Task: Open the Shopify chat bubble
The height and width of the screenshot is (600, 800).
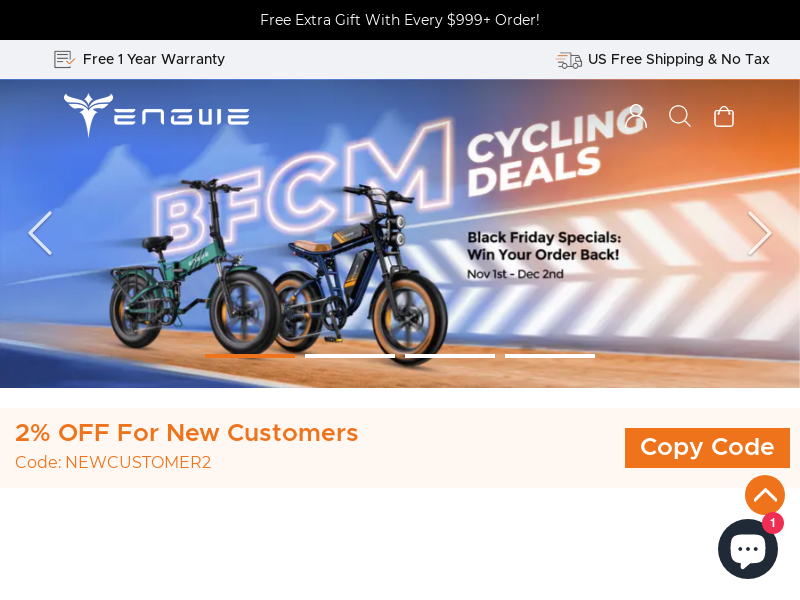Action: 748,549
